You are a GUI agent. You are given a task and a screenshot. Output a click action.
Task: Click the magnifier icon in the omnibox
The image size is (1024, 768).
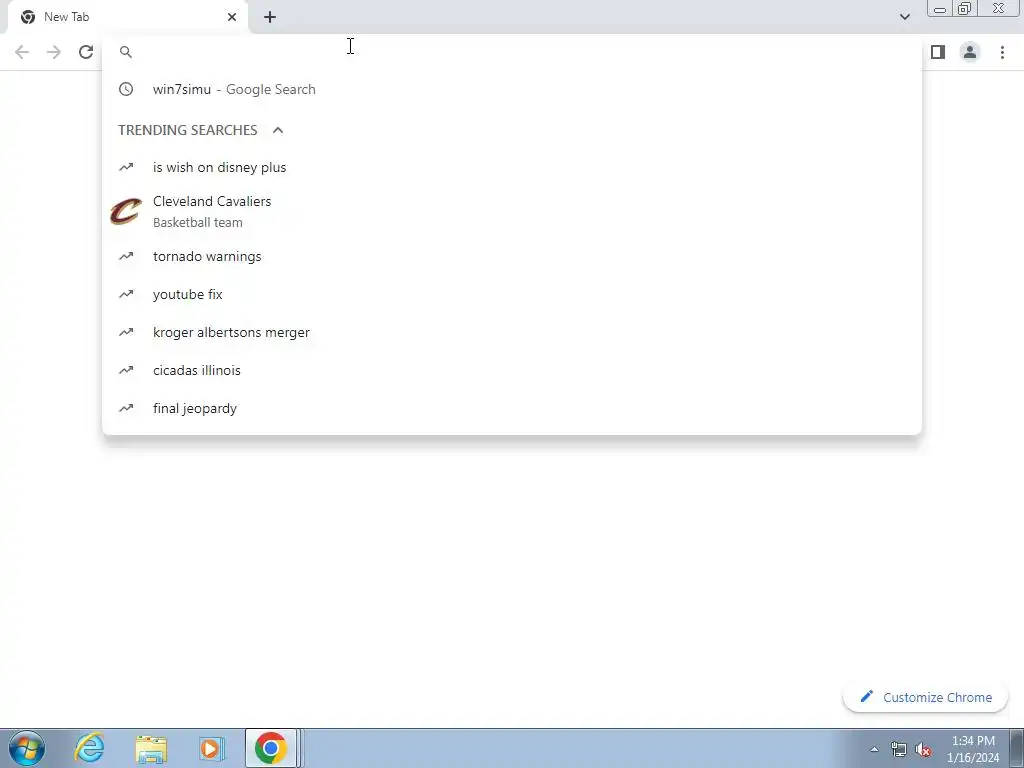coord(126,52)
